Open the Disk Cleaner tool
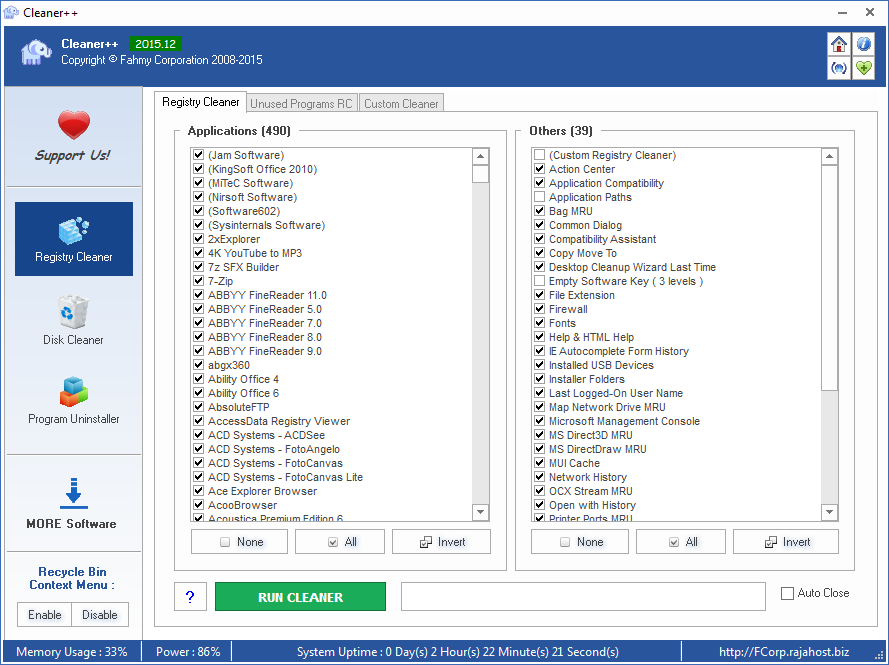This screenshot has height=665, width=889. pos(73,318)
